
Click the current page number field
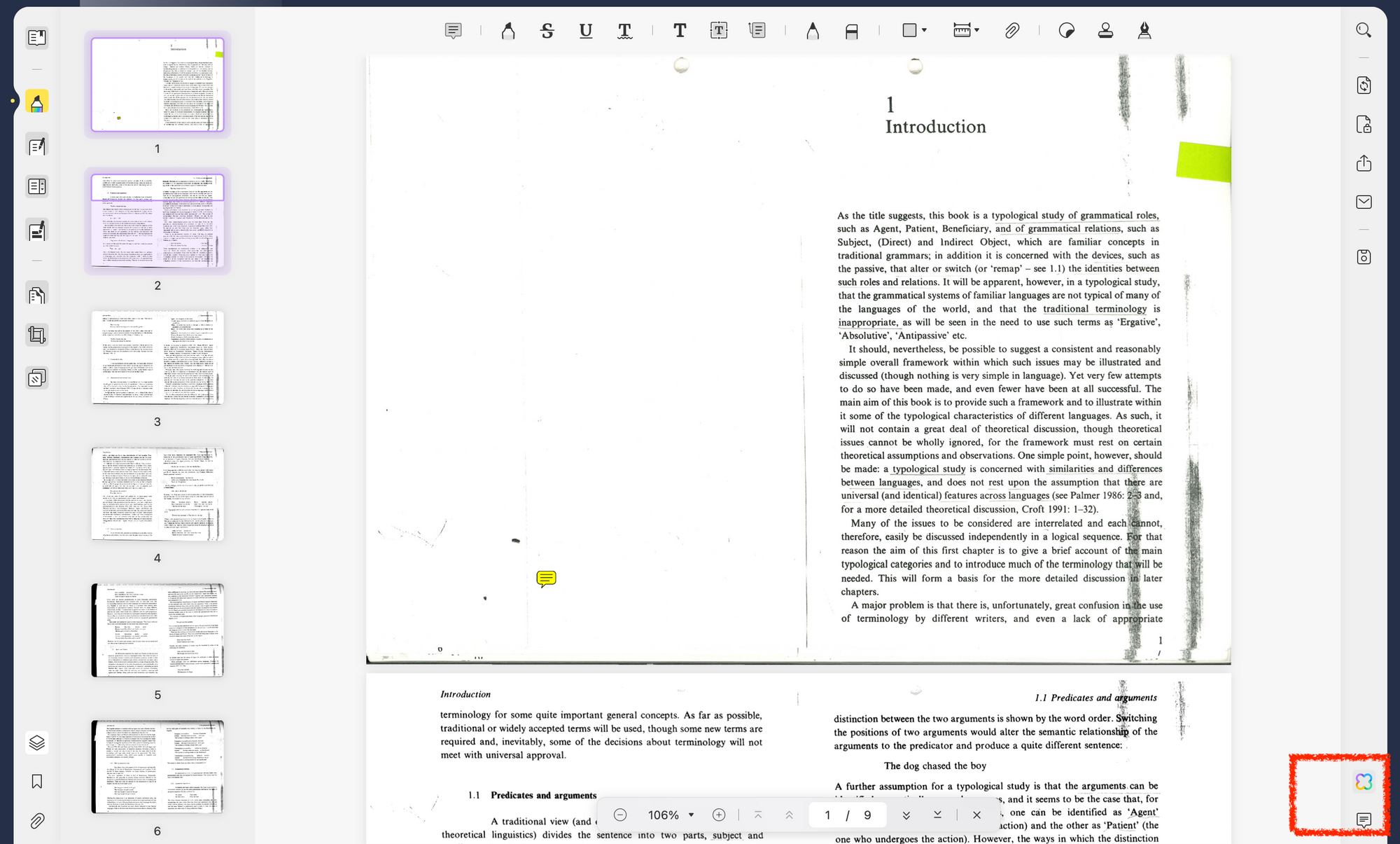(827, 815)
